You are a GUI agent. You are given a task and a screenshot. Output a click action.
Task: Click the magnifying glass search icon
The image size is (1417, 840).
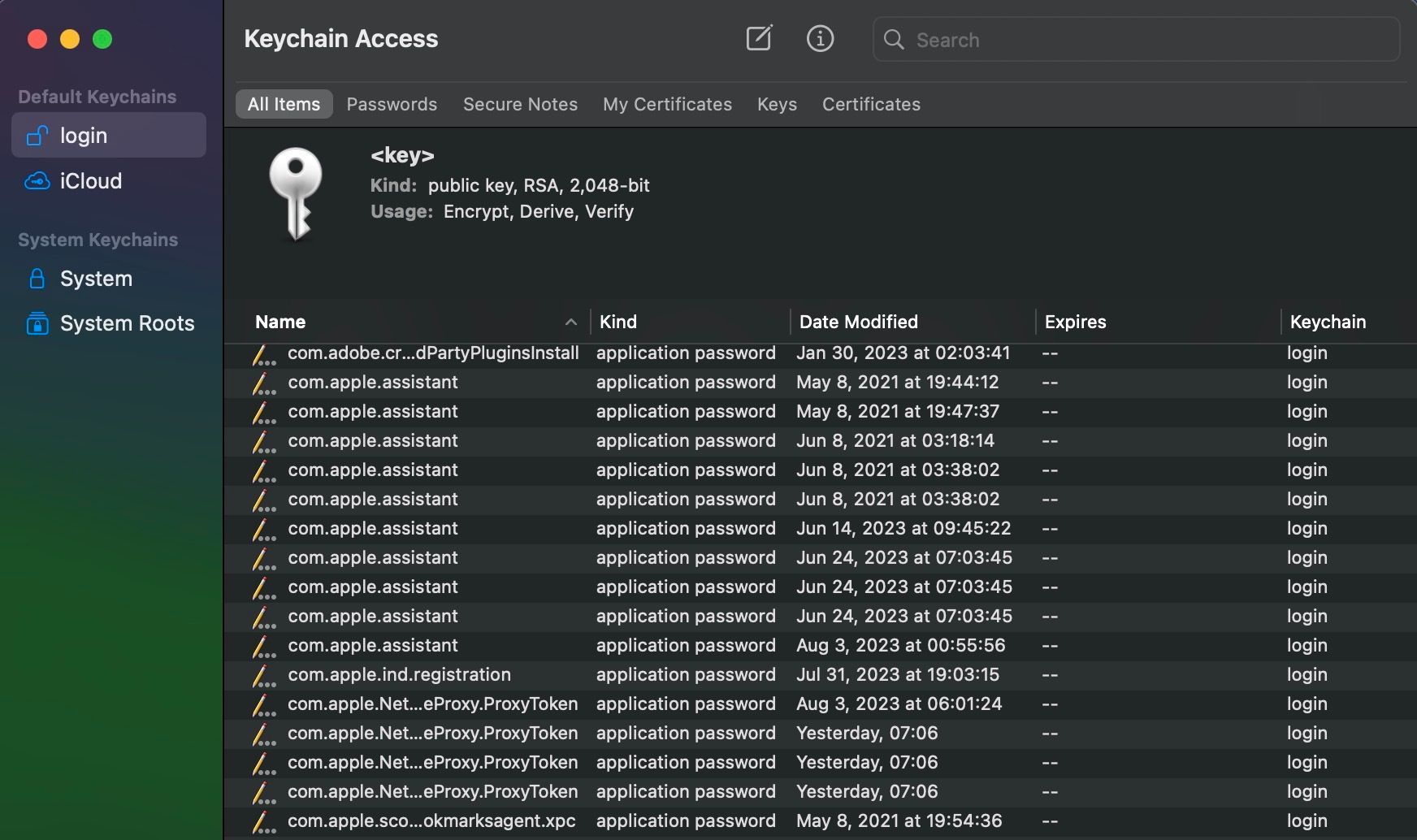(894, 39)
